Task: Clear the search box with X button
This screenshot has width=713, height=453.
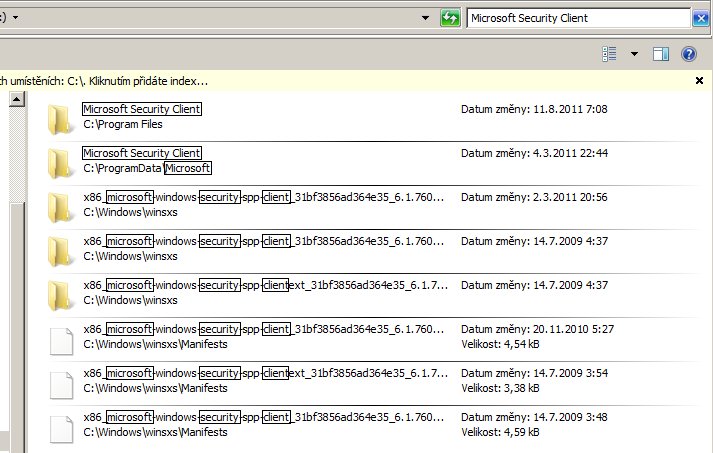Action: pyautogui.click(x=700, y=18)
